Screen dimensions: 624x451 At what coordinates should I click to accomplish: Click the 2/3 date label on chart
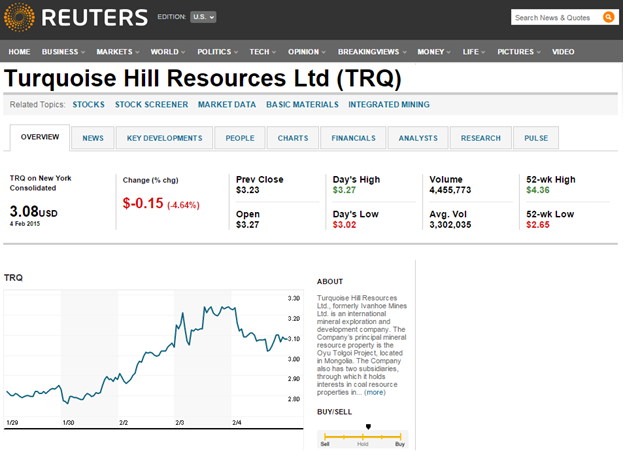click(x=180, y=422)
